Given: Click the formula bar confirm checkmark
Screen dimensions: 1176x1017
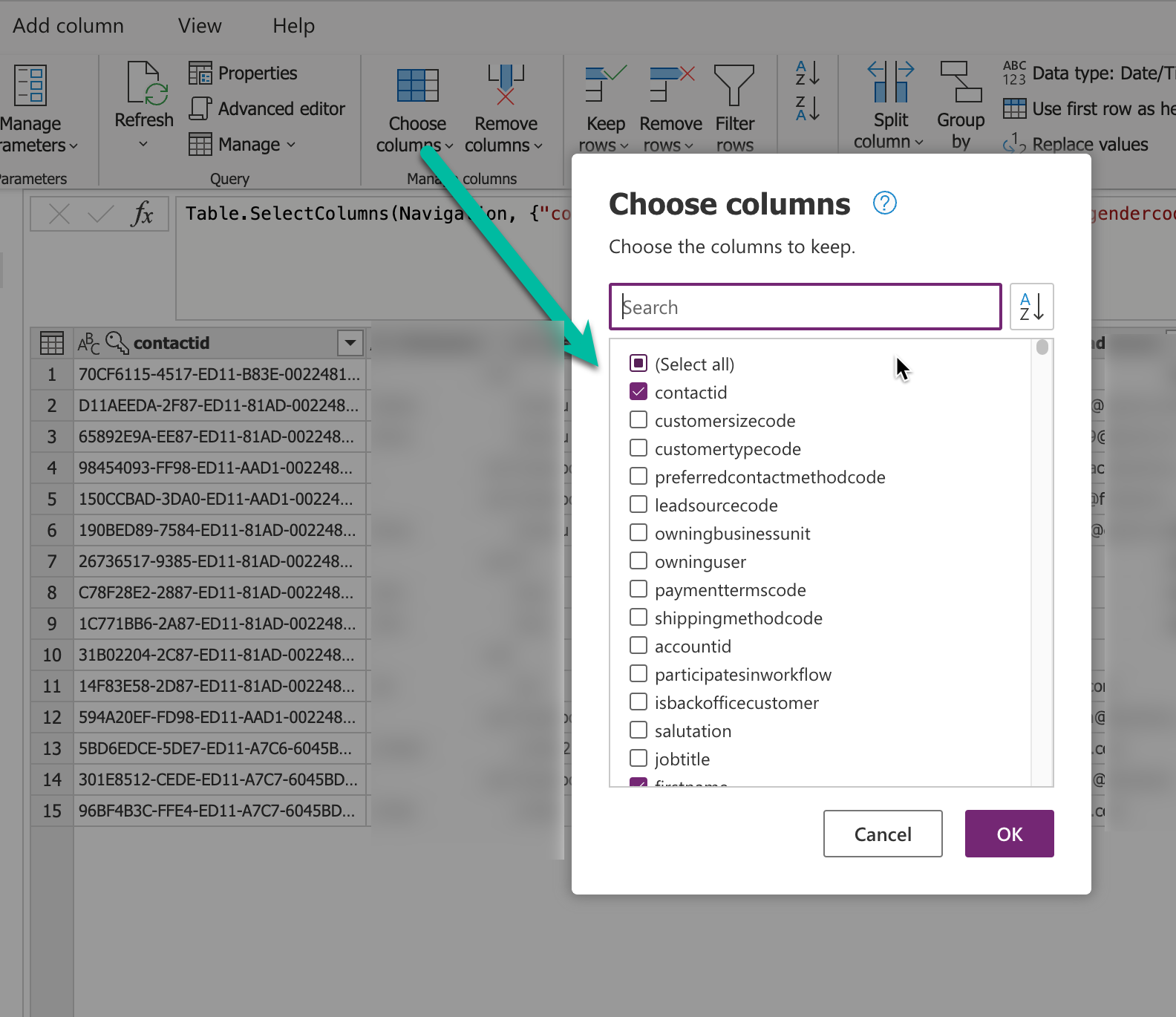Looking at the screenshot, I should point(100,215).
